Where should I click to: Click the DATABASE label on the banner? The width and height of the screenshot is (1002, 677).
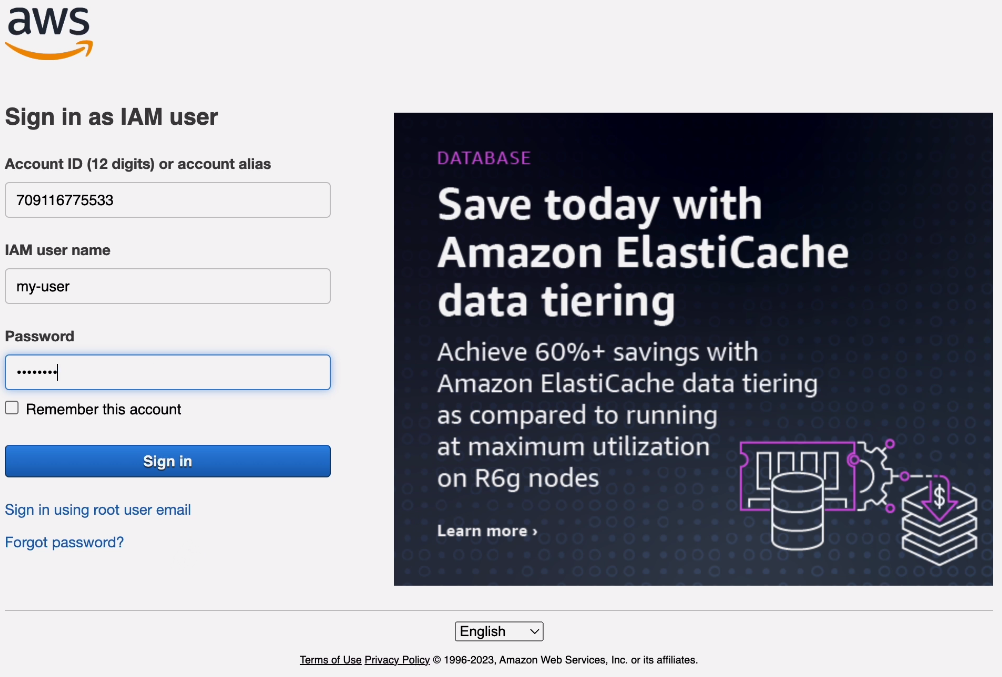(483, 157)
